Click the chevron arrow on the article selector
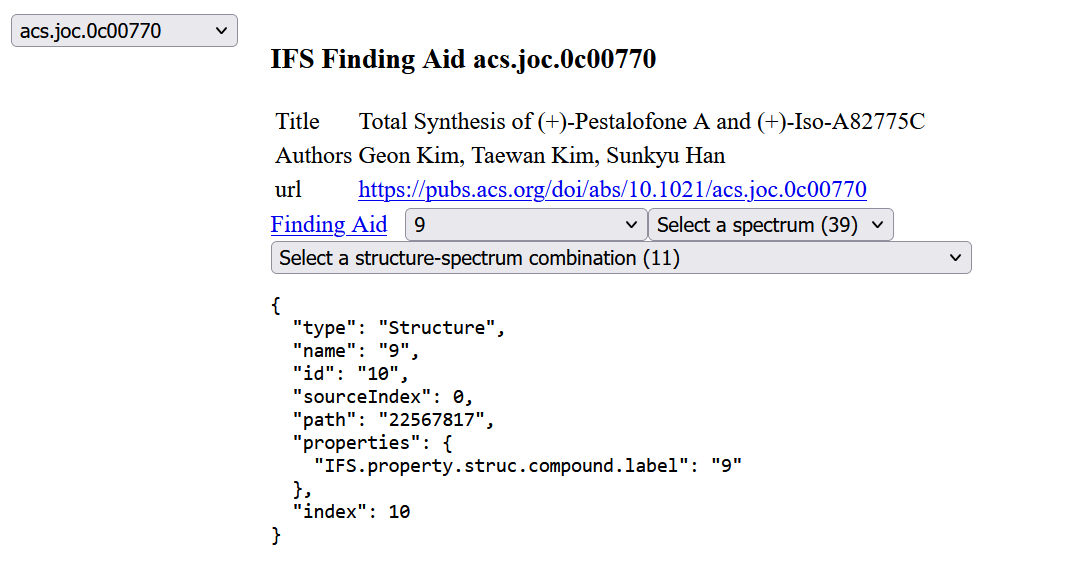 click(221, 31)
